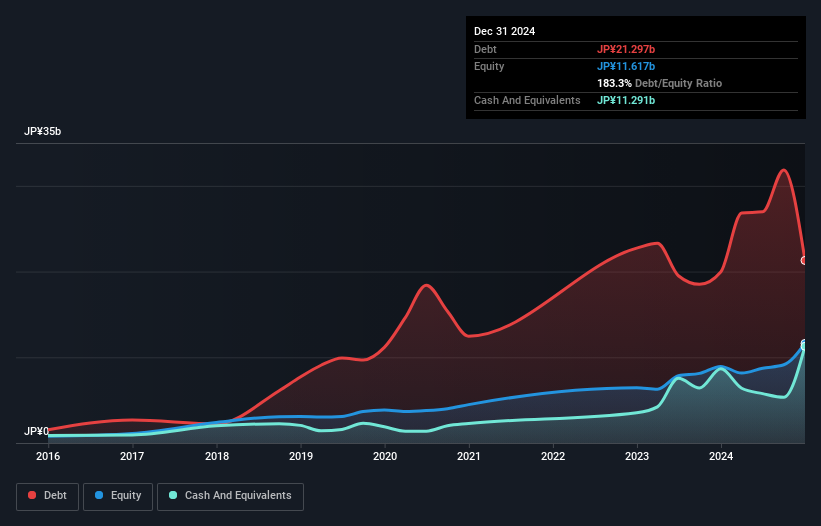Click the Debt row label in tooltip
Screen dimensions: 821x526
pos(485,49)
